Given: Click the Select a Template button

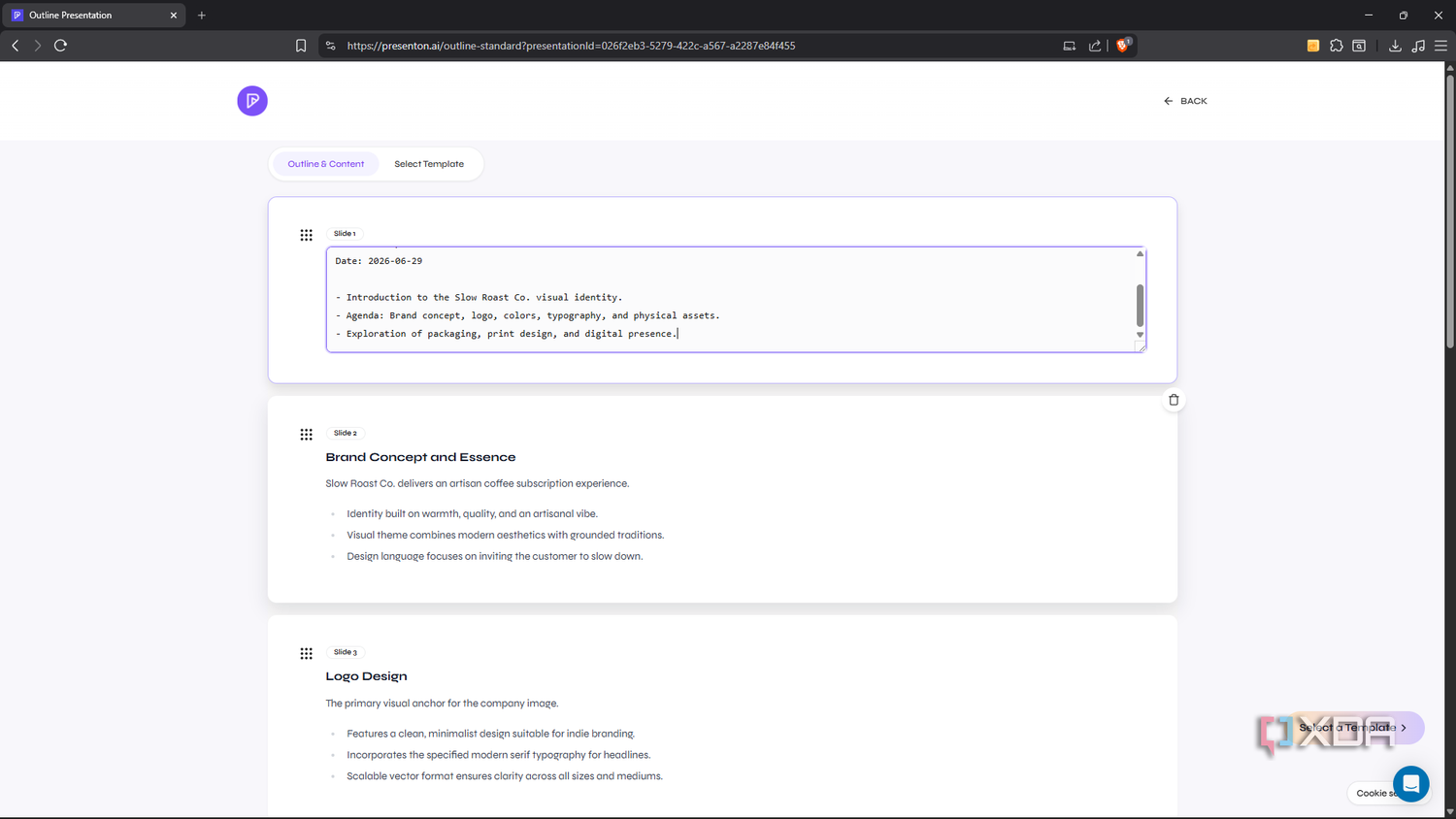Looking at the screenshot, I should (1353, 728).
